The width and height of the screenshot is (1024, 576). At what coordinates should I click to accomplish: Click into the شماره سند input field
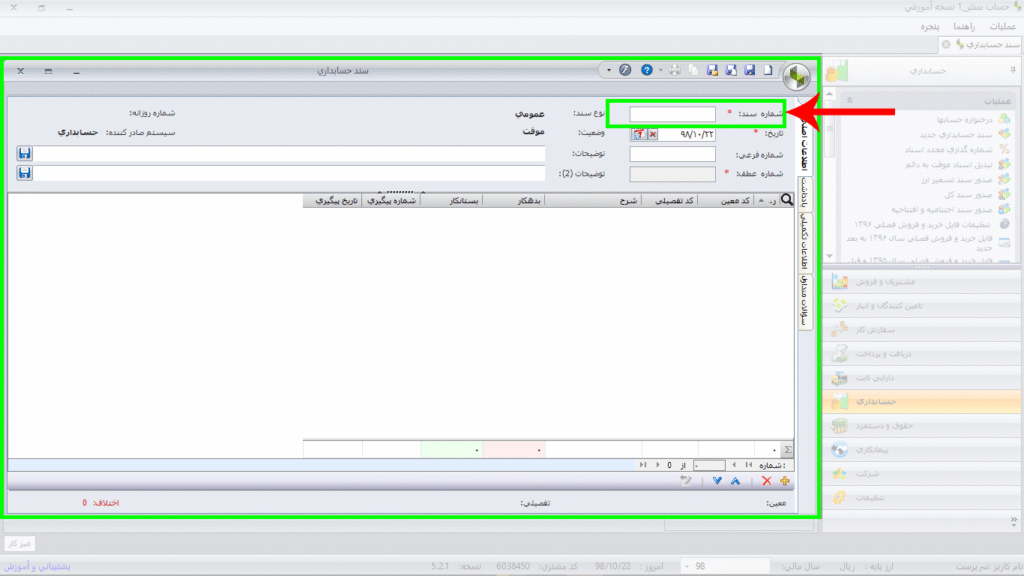click(672, 114)
